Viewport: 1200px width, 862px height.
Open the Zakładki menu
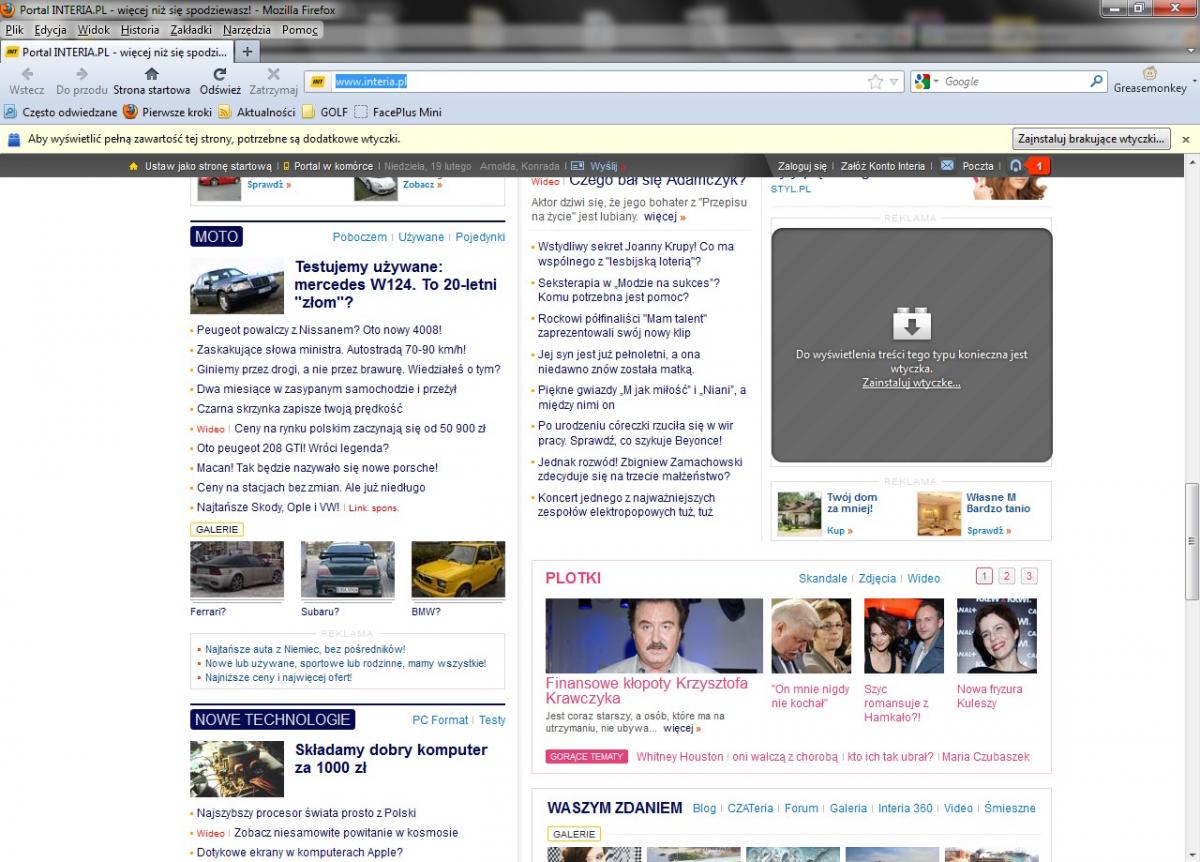pyautogui.click(x=193, y=30)
